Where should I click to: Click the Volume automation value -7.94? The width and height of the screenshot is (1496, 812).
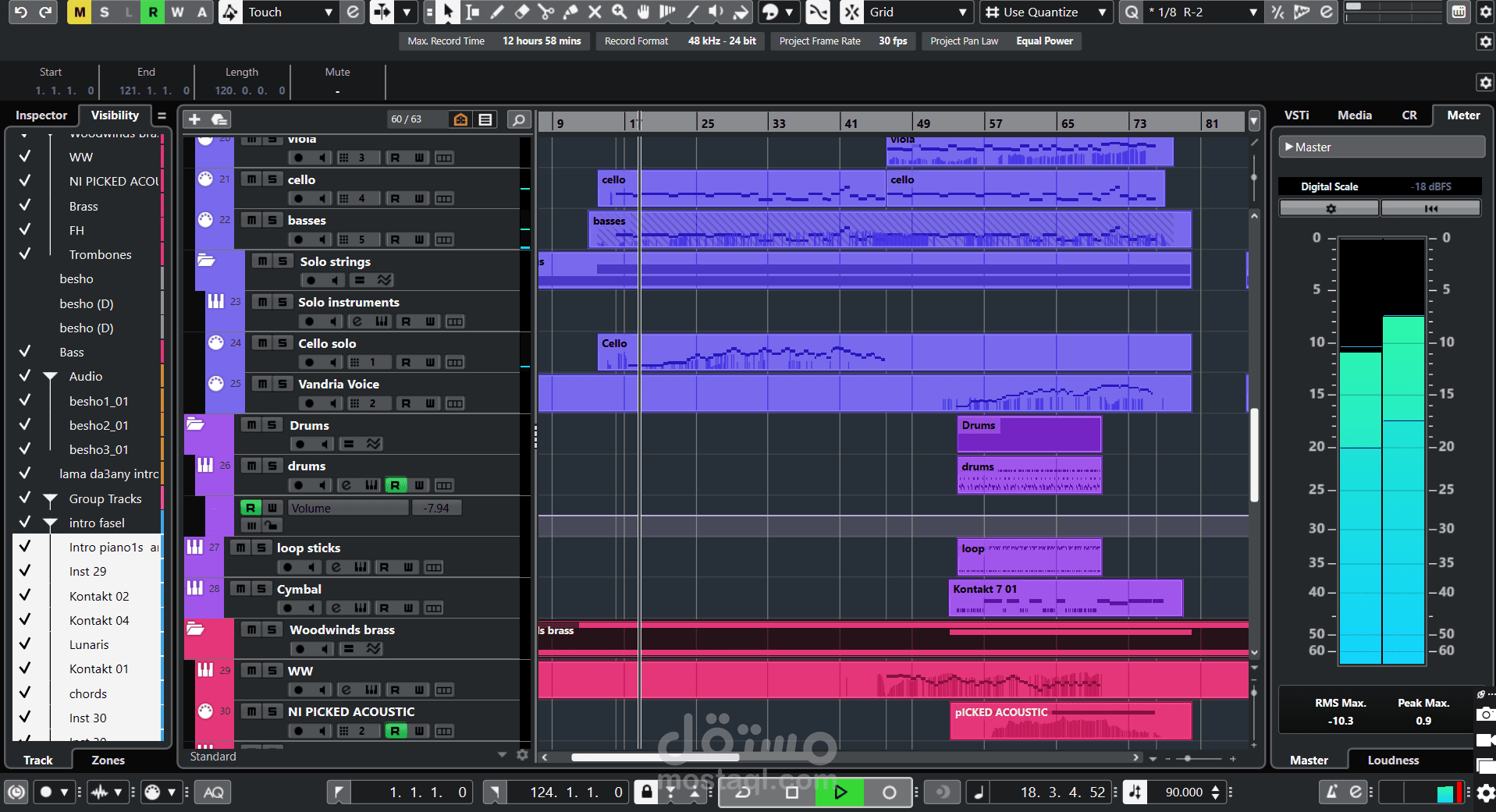pos(436,508)
